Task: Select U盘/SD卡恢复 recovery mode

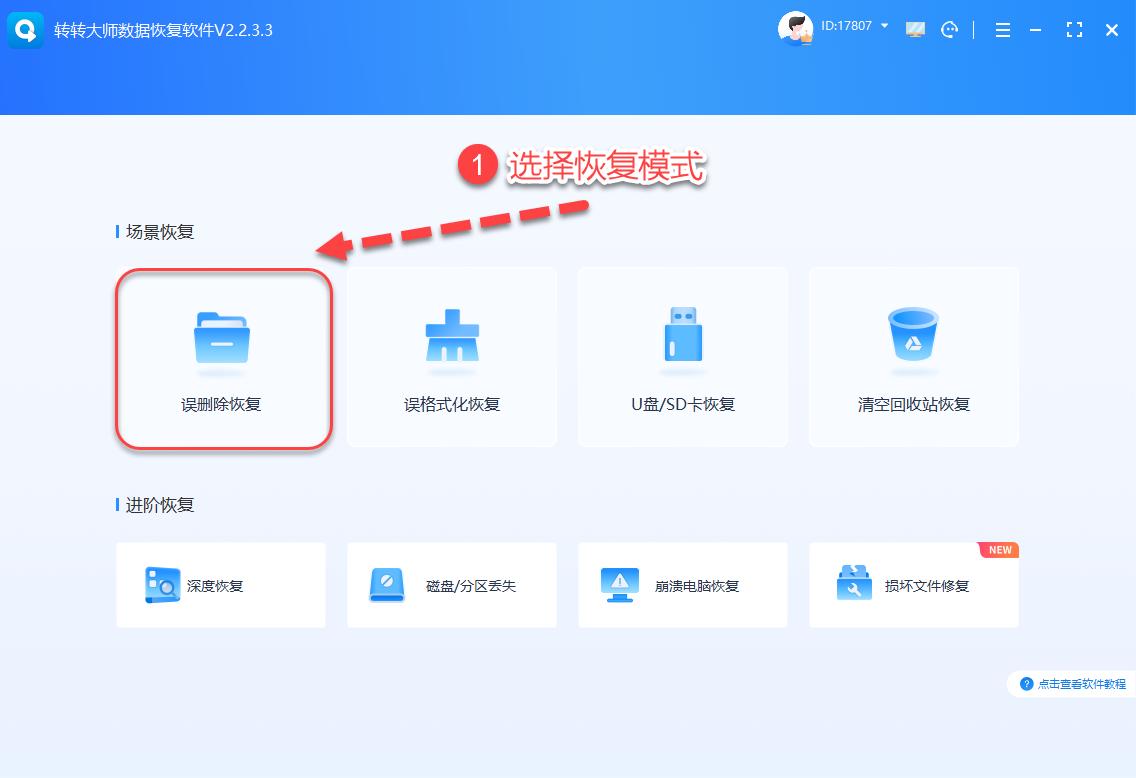Action: (682, 357)
